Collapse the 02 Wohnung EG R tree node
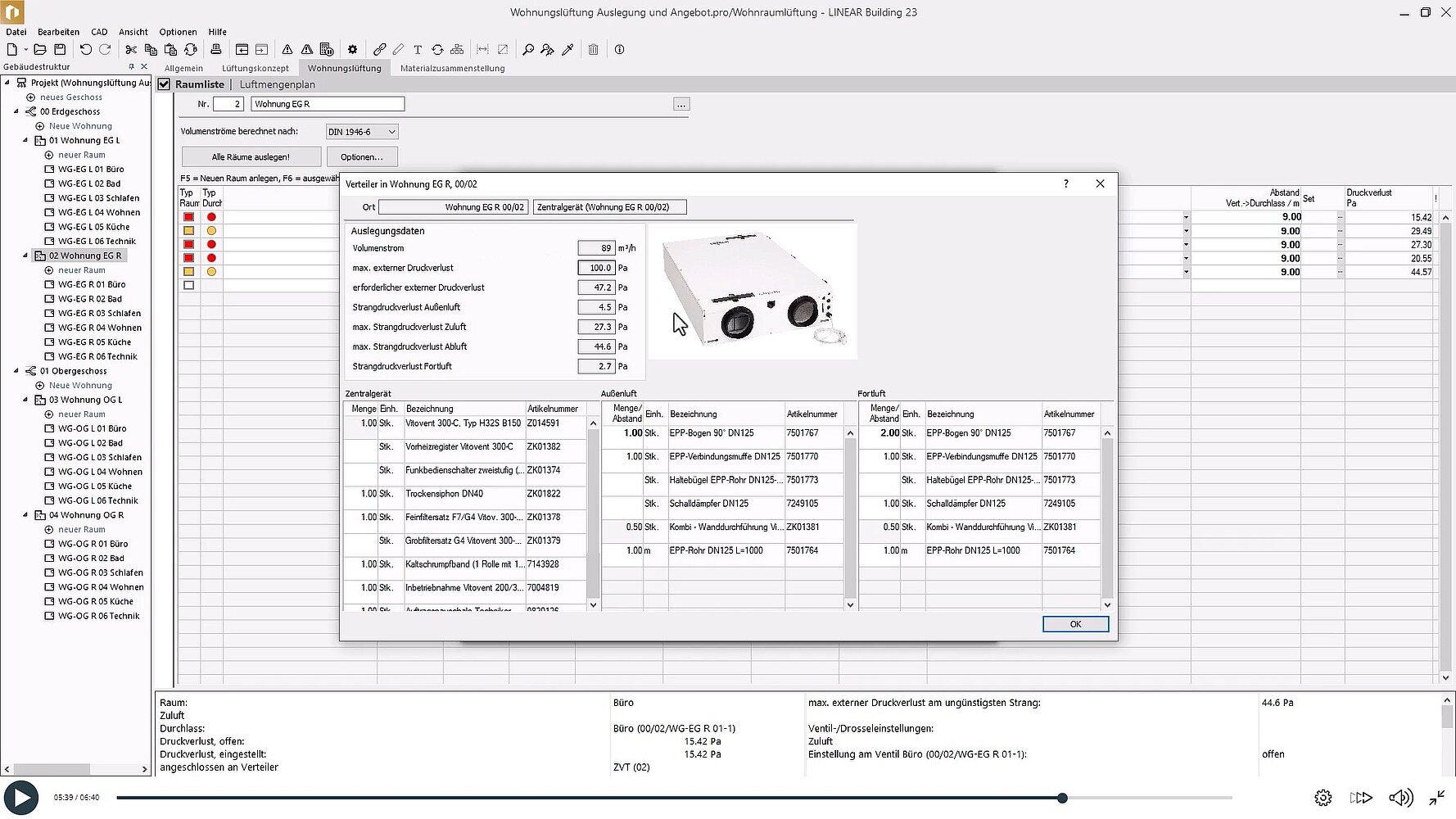The width and height of the screenshot is (1456, 819). [x=25, y=256]
